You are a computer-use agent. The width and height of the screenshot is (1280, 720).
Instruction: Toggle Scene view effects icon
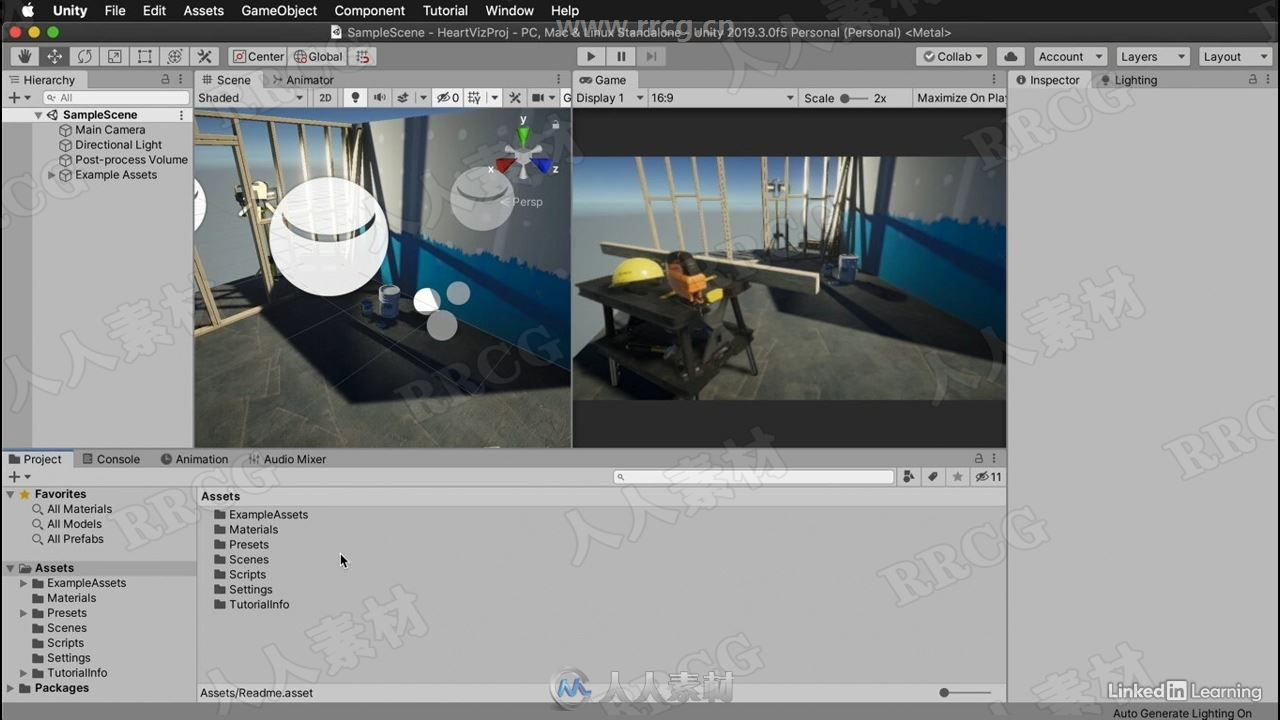pyautogui.click(x=403, y=98)
